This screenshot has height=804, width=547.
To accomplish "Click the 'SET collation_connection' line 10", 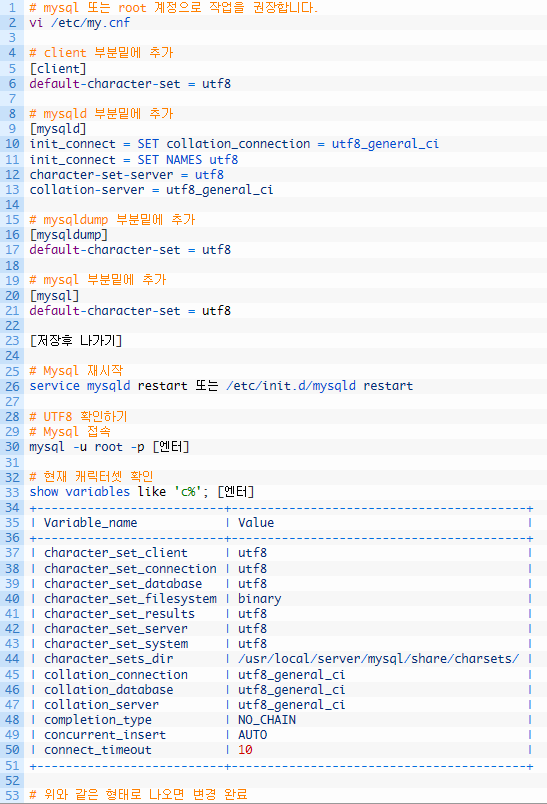I will [x=234, y=144].
